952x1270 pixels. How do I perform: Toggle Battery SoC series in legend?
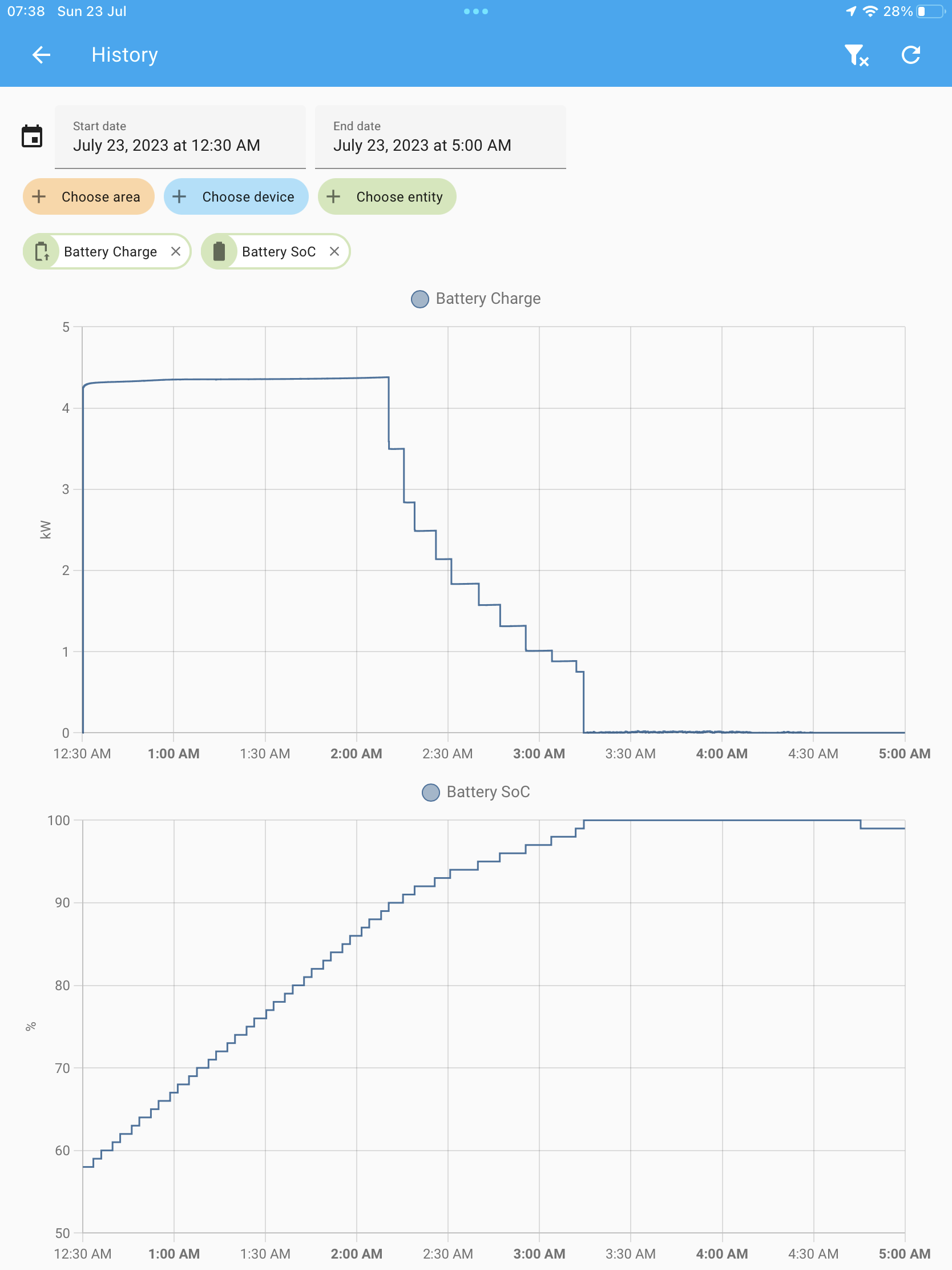pyautogui.click(x=488, y=791)
